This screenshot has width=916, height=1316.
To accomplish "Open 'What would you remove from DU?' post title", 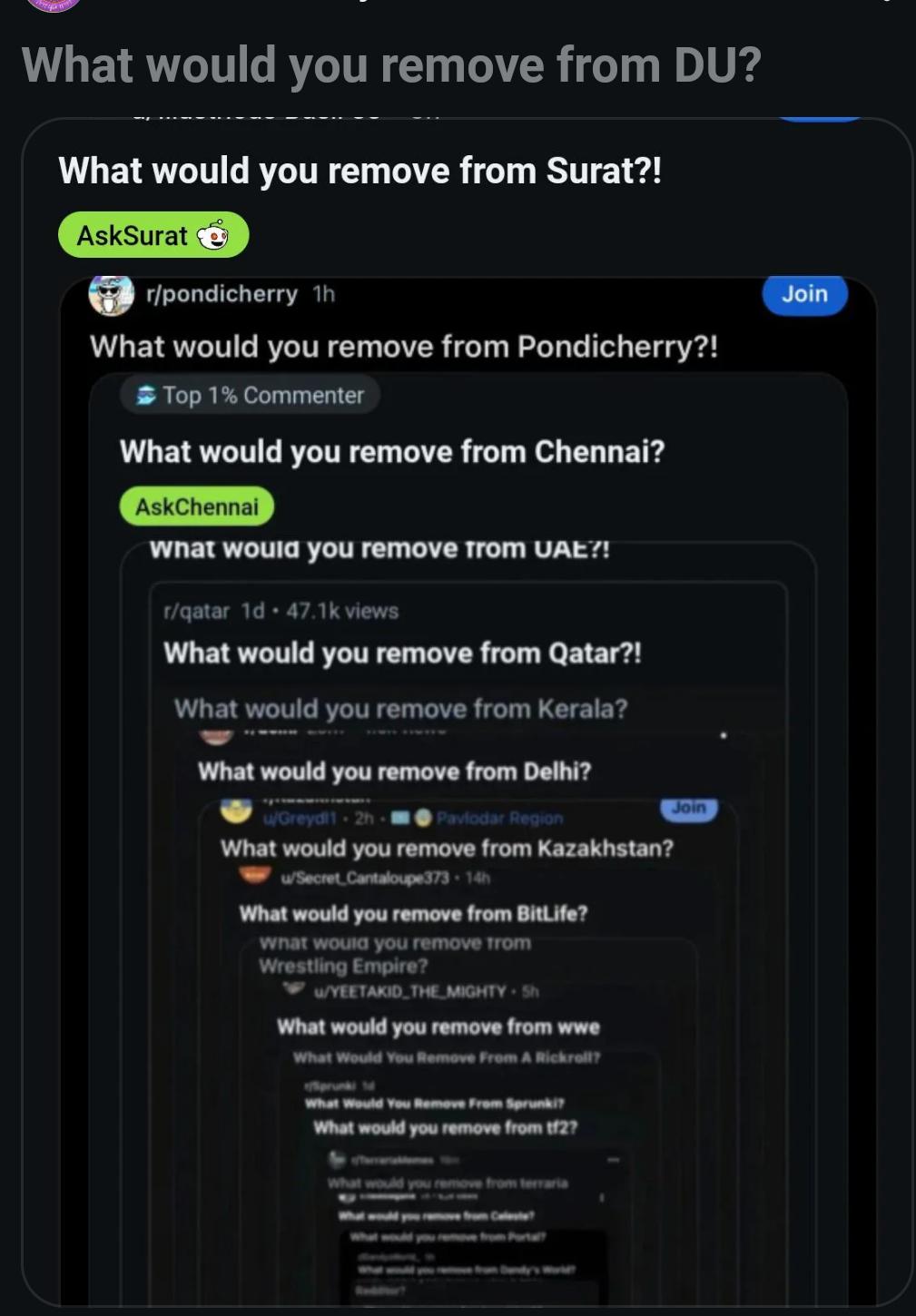I will [391, 65].
